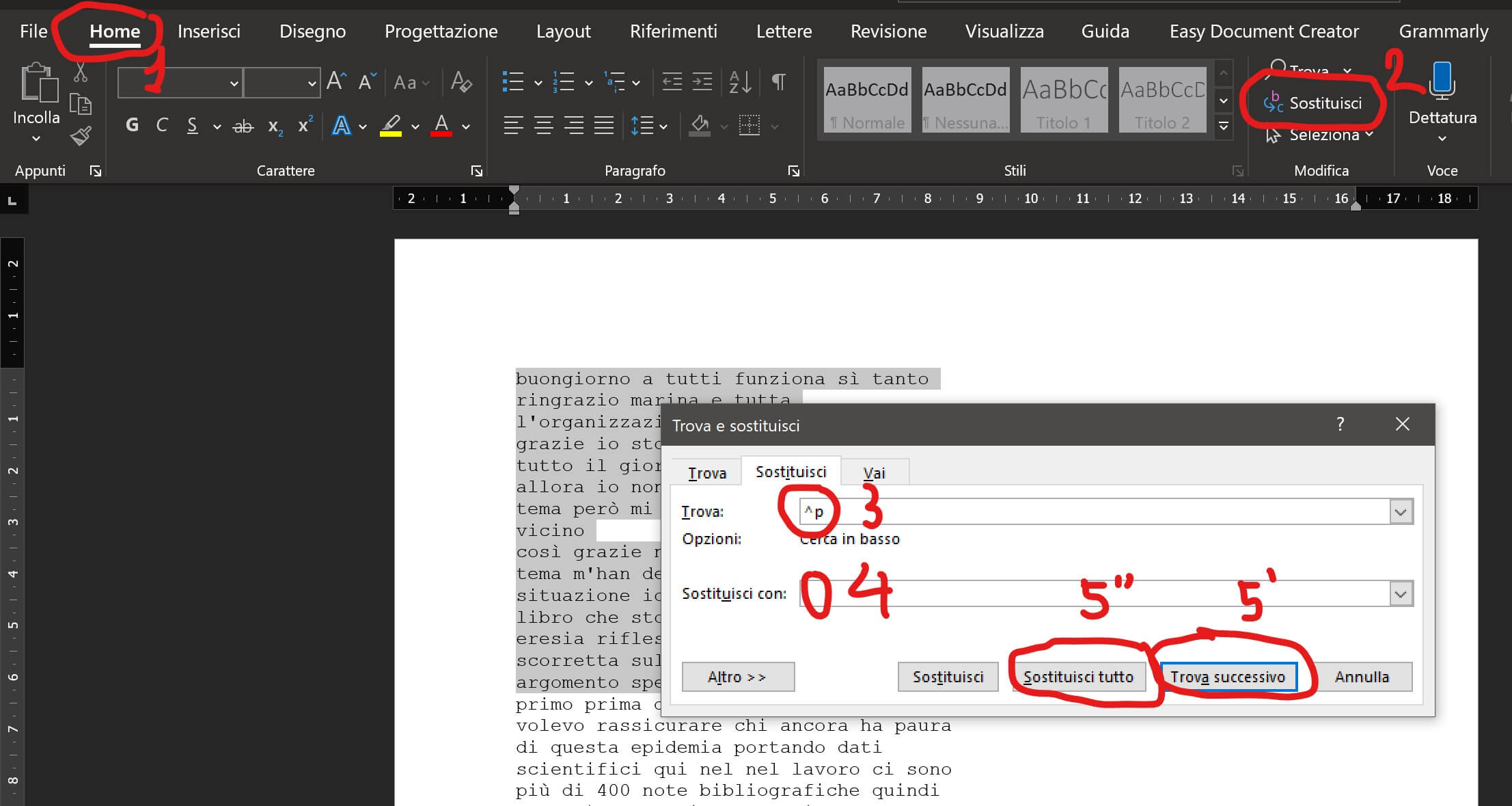Image resolution: width=1512 pixels, height=806 pixels.
Task: Switch to the Vai dialog tab
Action: 874,473
